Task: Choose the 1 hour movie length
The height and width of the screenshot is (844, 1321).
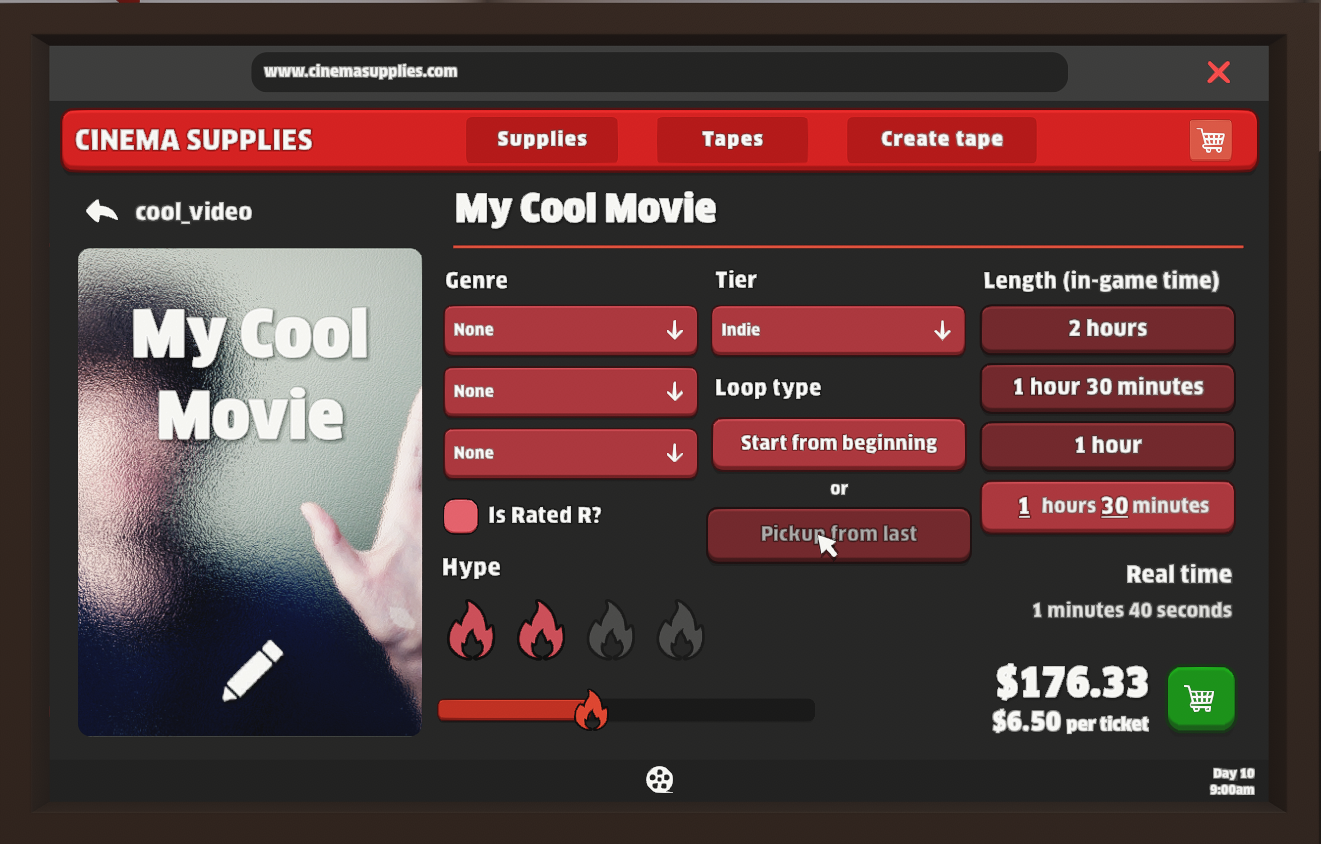Action: tap(1107, 445)
